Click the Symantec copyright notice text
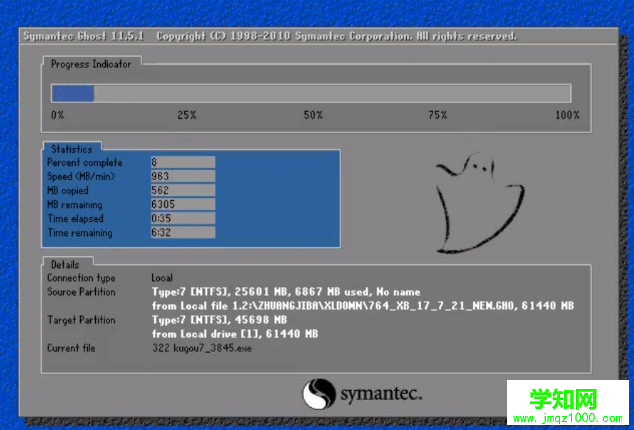Image resolution: width=634 pixels, height=430 pixels. (x=336, y=36)
